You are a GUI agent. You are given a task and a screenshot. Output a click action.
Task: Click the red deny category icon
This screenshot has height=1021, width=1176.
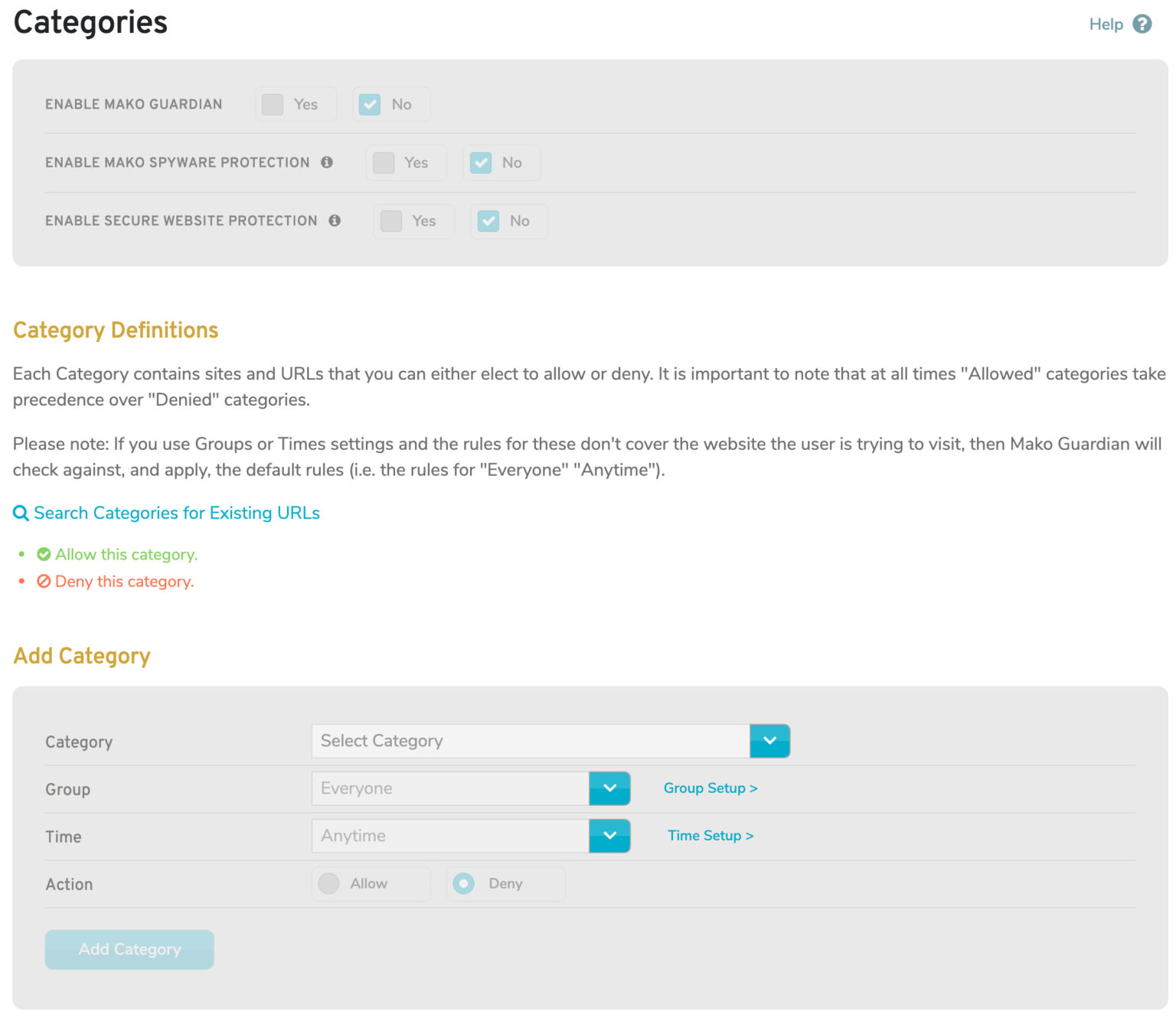(44, 581)
